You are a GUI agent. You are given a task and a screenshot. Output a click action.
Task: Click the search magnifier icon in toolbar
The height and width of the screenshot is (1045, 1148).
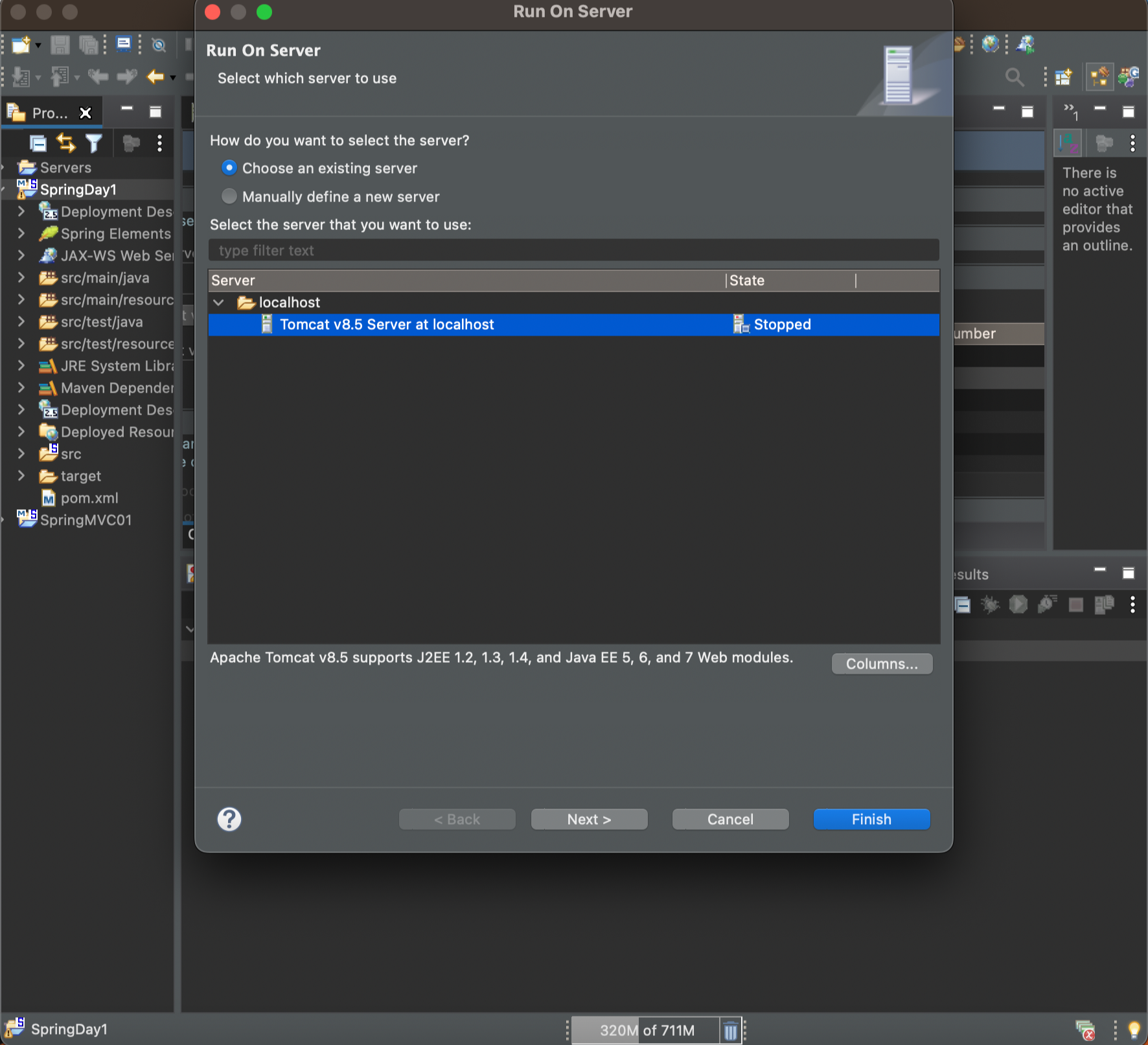(x=1015, y=78)
